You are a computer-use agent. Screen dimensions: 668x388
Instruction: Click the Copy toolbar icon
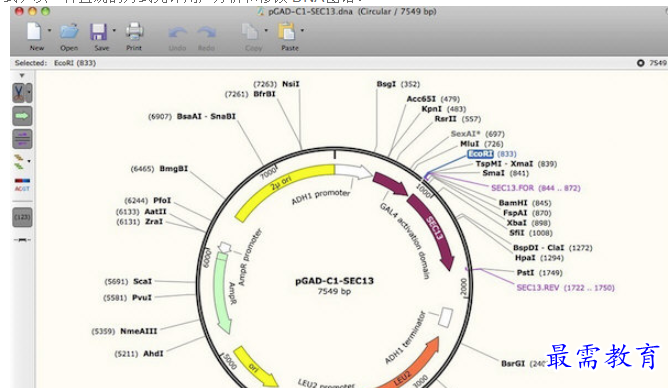[x=250, y=32]
